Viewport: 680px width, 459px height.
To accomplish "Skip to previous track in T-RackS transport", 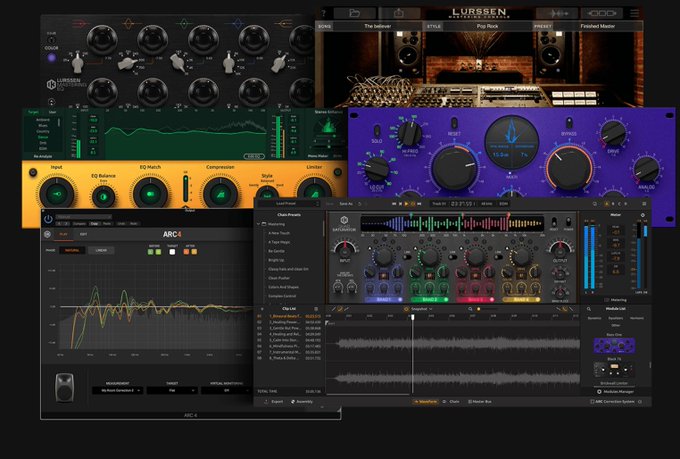I will [x=394, y=203].
